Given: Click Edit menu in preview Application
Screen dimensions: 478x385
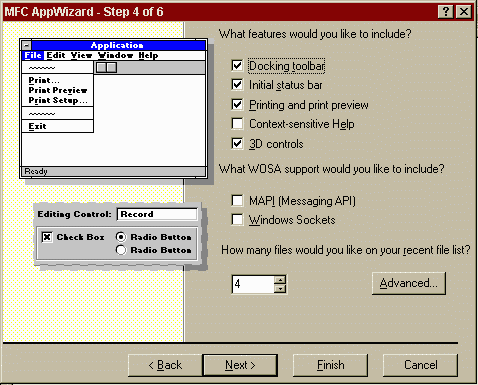Looking at the screenshot, I should 56,55.
